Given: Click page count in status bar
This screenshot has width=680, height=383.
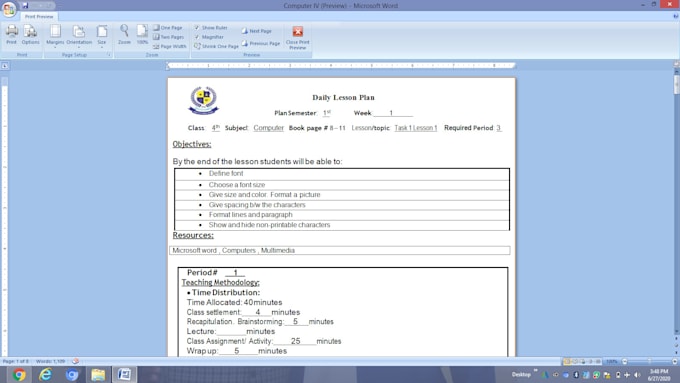Looking at the screenshot, I should (16, 361).
